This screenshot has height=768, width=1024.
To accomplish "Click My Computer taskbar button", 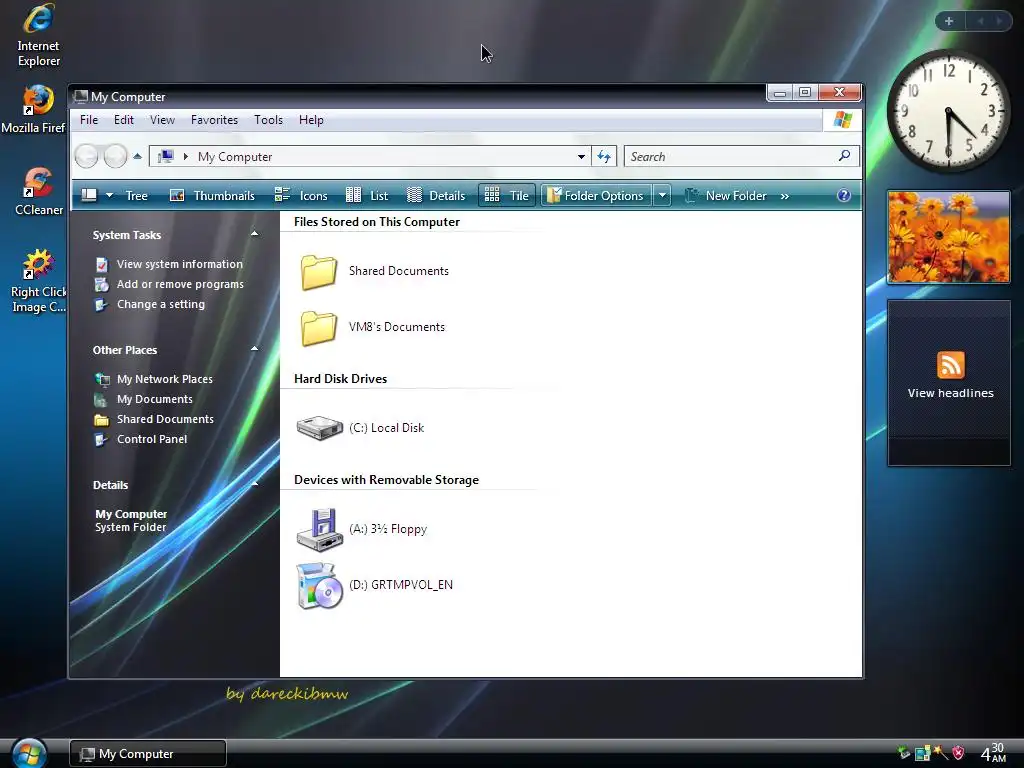I will (x=148, y=754).
